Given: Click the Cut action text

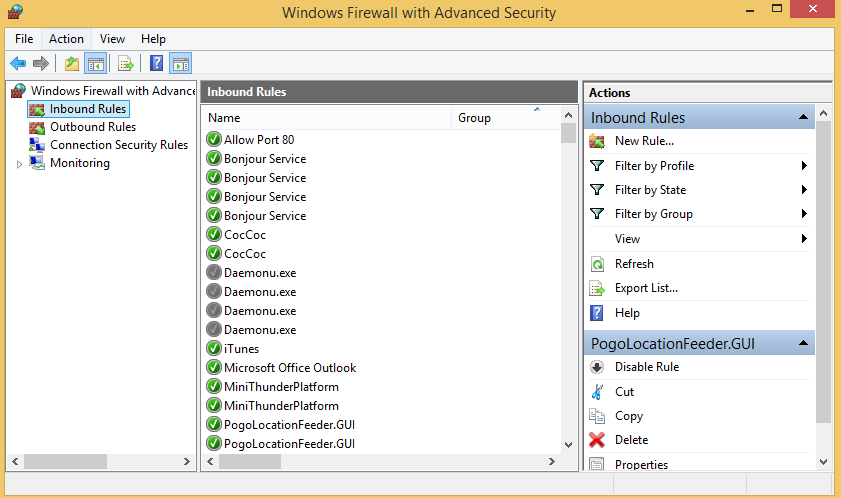Looking at the screenshot, I should [624, 392].
